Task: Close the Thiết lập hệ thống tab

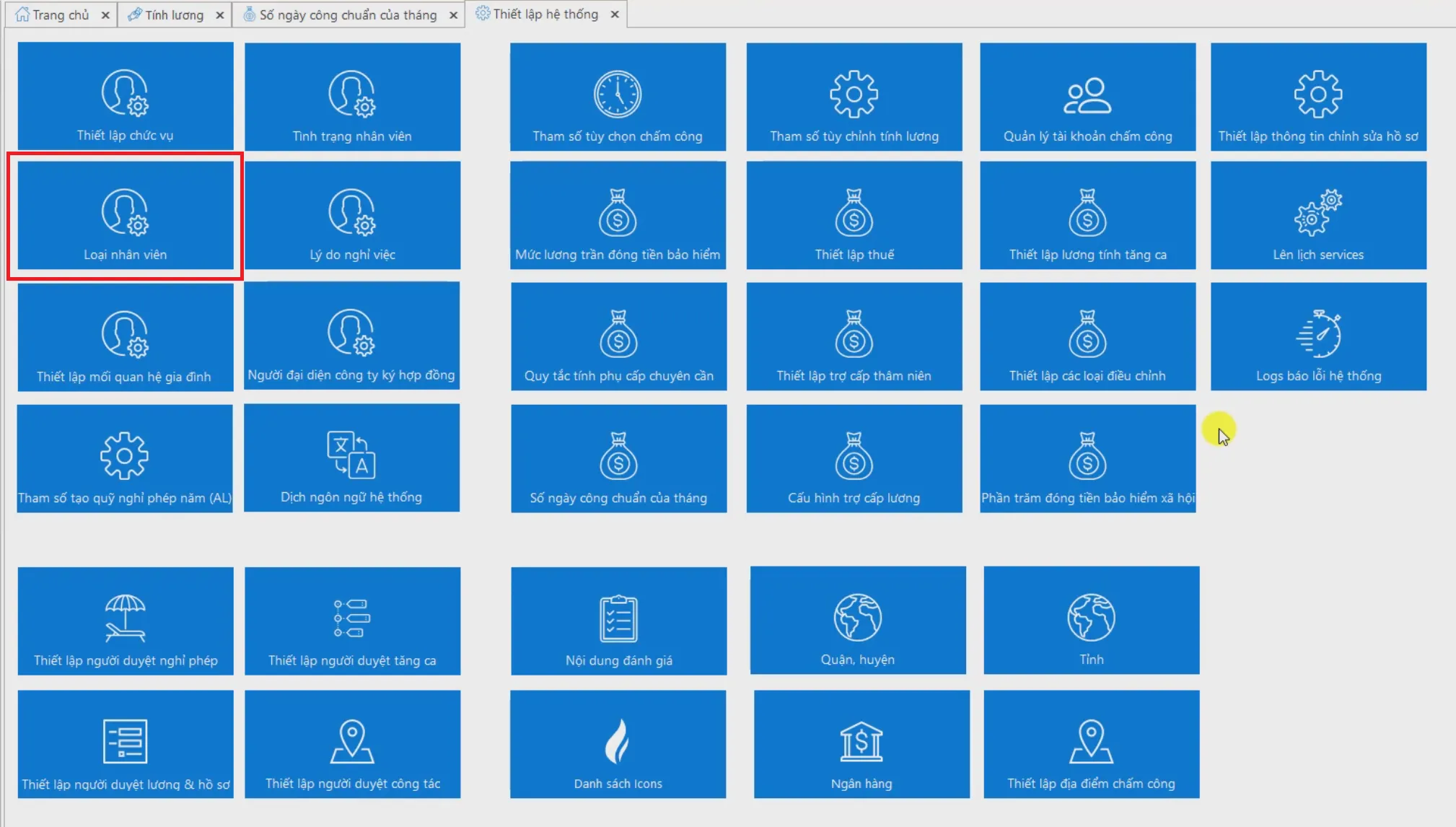Action: click(615, 14)
